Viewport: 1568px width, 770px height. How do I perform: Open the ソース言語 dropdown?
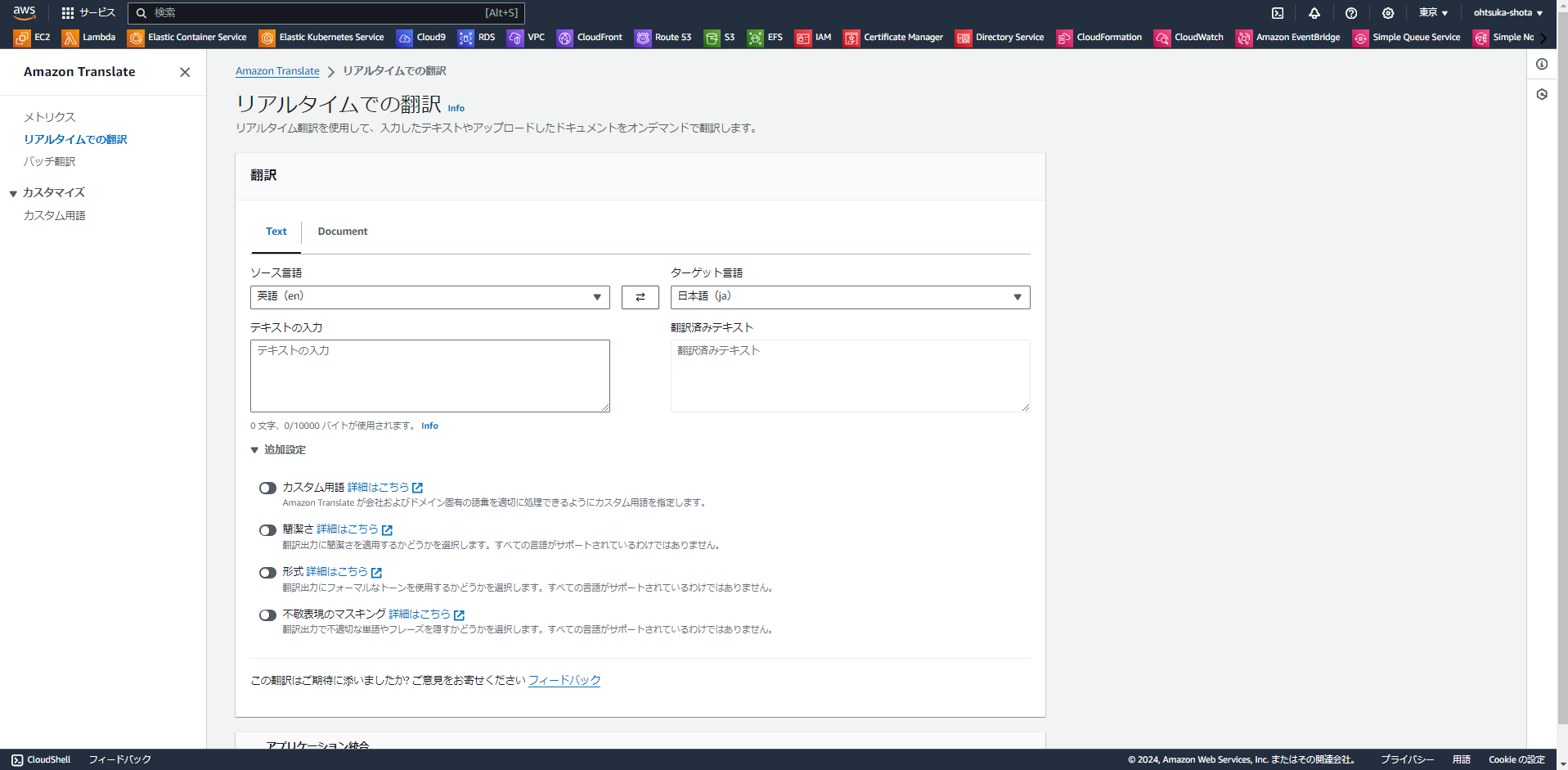point(430,297)
